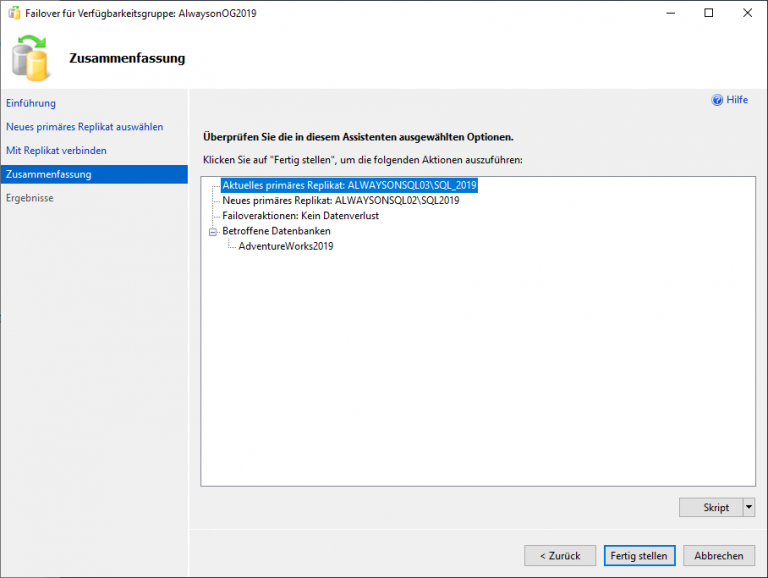This screenshot has height=578, width=768.
Task: Click the Hilfe help icon
Action: tap(717, 100)
